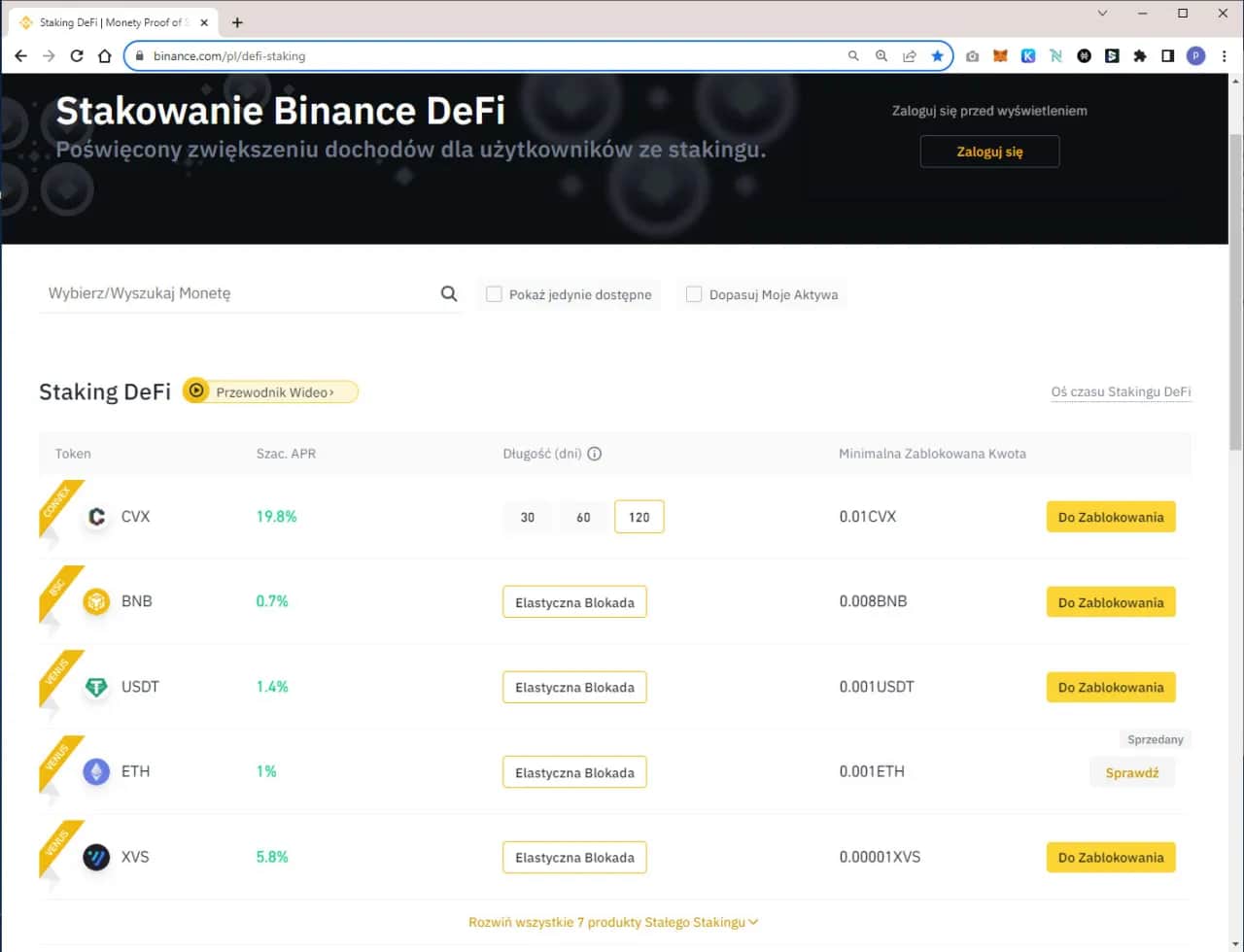Select the Staking DeFi browser tab

click(107, 21)
